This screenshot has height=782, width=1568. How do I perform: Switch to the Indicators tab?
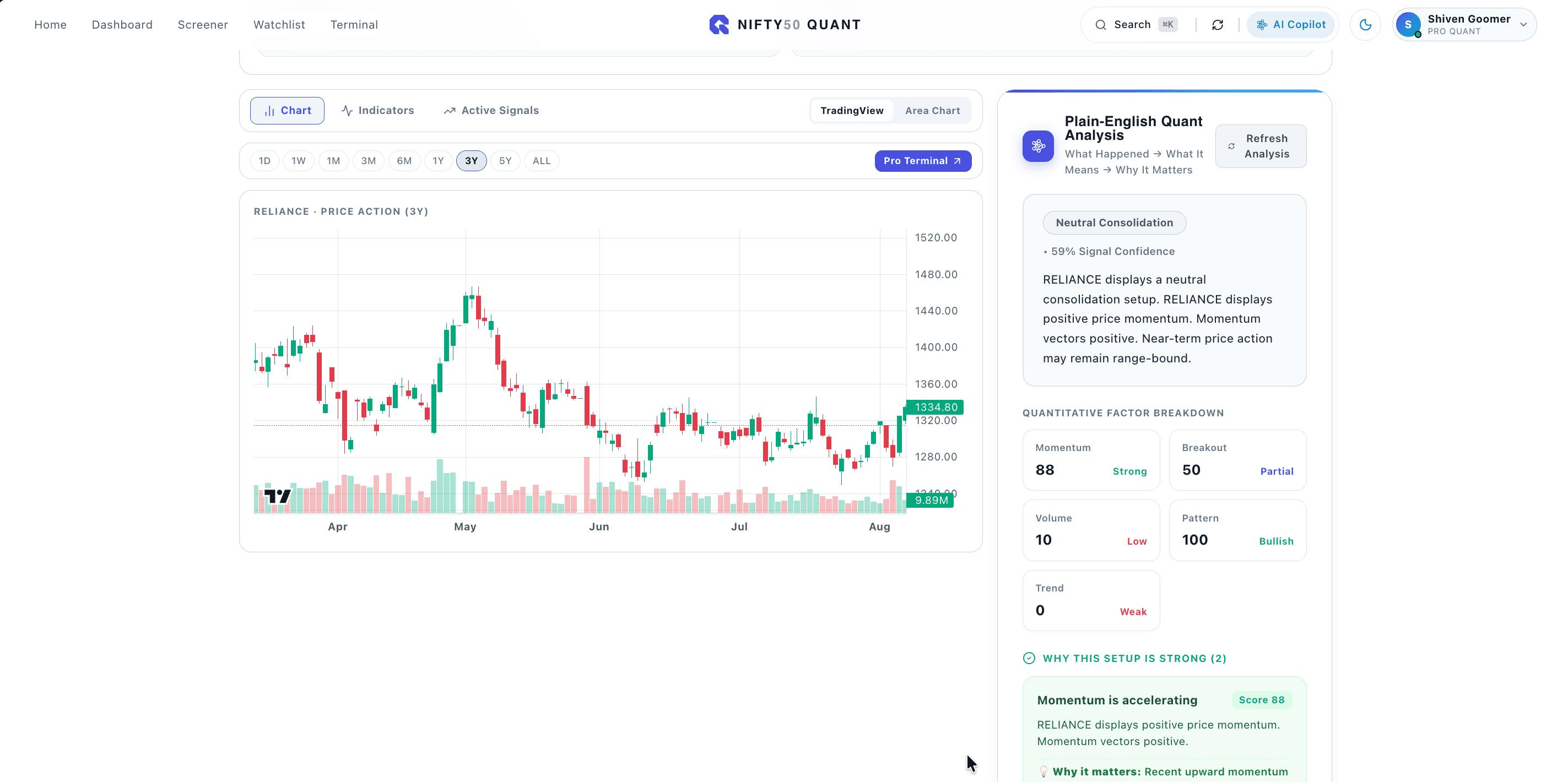pos(377,110)
